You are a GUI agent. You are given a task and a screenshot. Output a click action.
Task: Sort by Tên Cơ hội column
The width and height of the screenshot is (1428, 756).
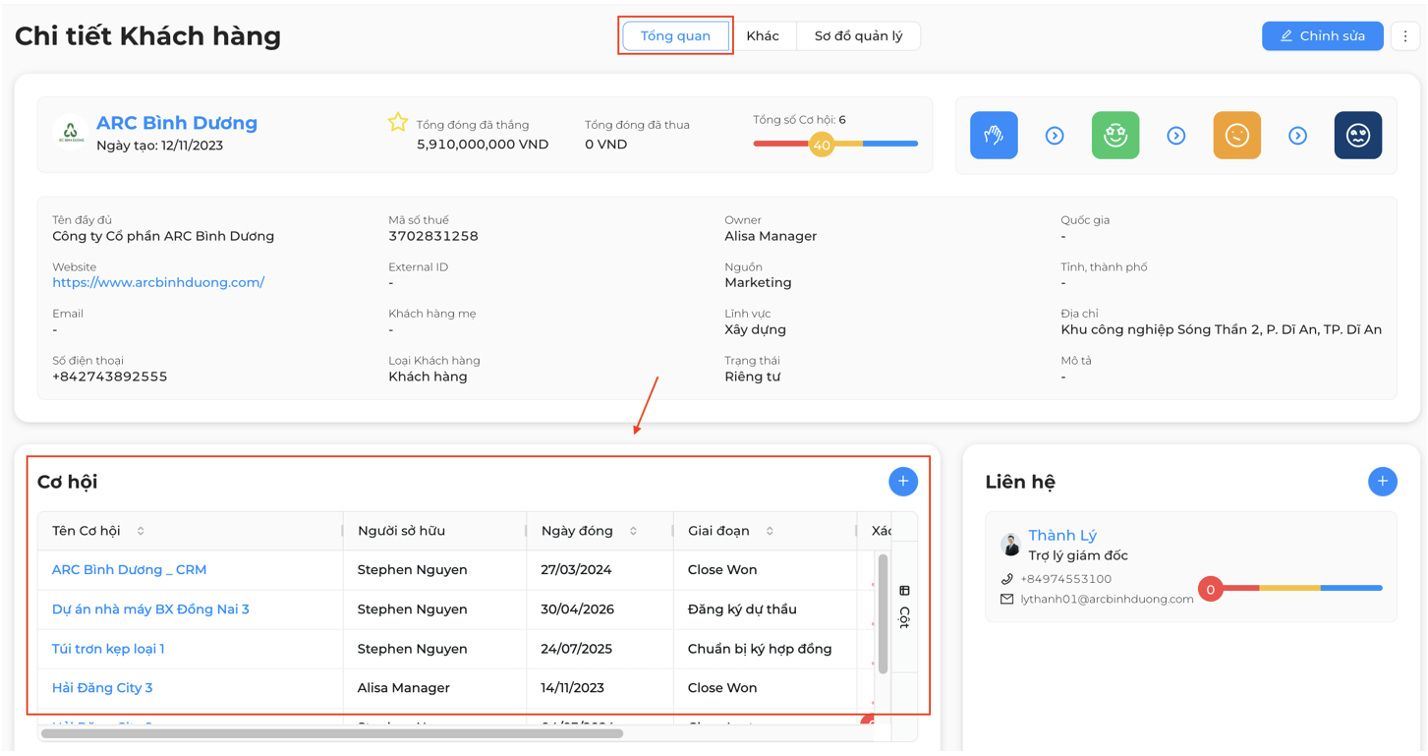click(140, 531)
